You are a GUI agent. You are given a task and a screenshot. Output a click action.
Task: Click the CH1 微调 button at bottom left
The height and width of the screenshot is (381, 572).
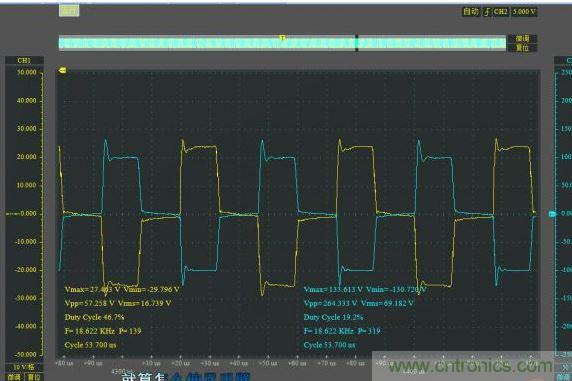[14, 377]
